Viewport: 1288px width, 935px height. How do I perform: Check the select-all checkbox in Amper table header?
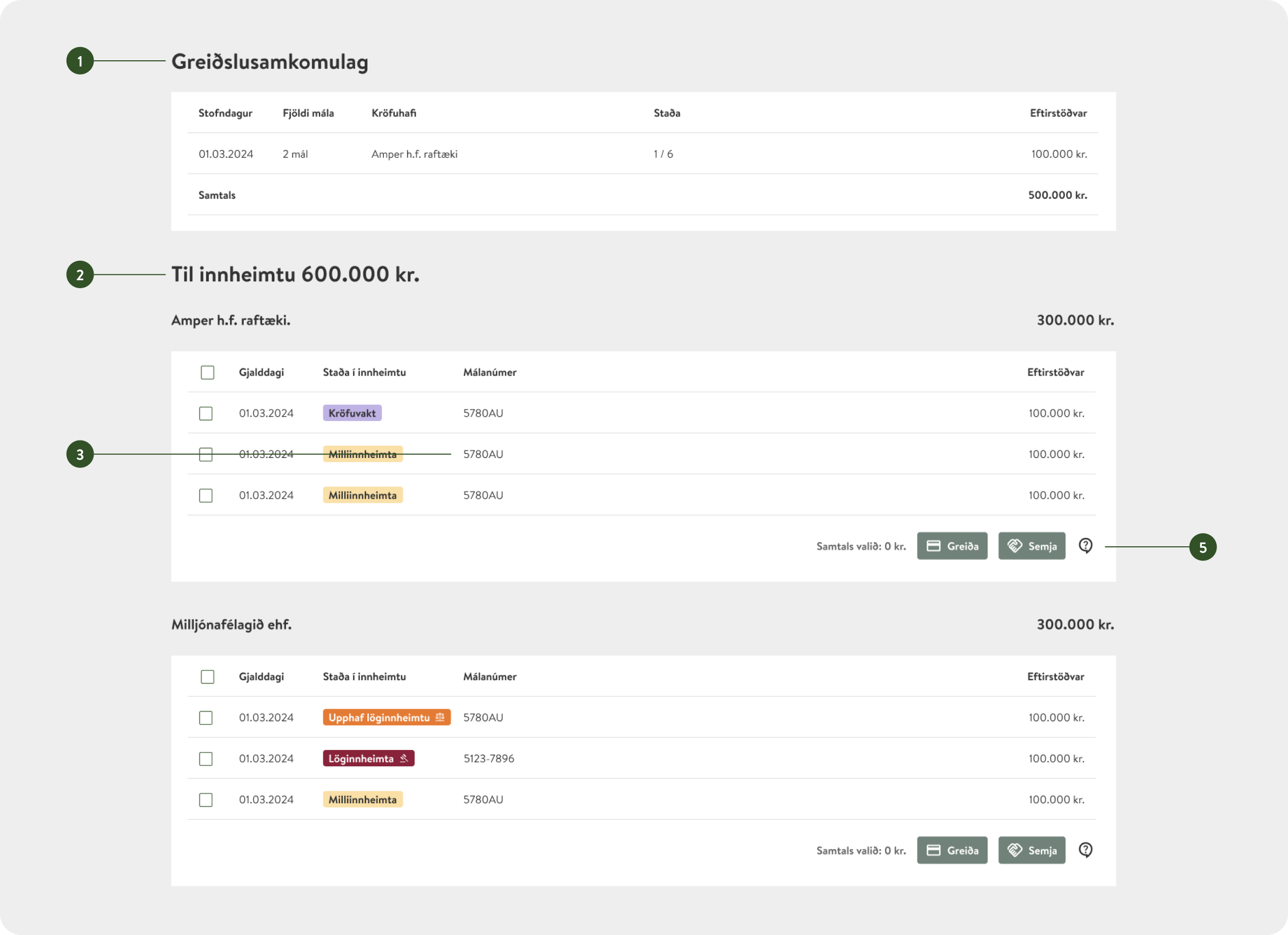point(207,372)
